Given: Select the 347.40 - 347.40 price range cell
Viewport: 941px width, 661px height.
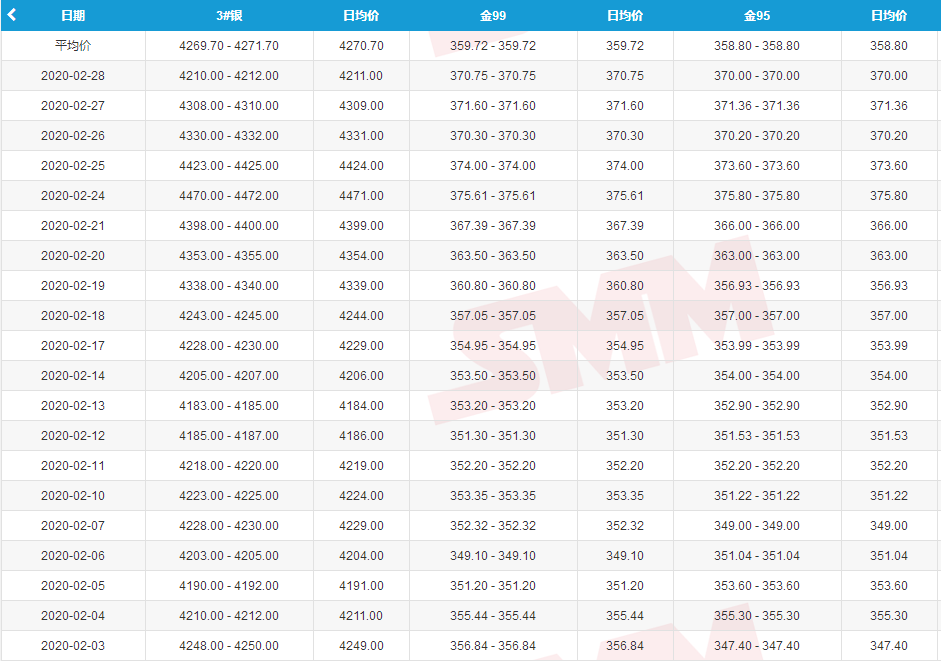Looking at the screenshot, I should [x=757, y=646].
